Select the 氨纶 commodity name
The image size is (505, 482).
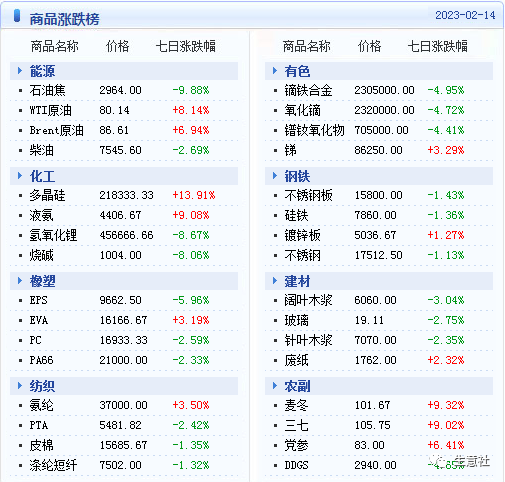[x=41, y=405]
